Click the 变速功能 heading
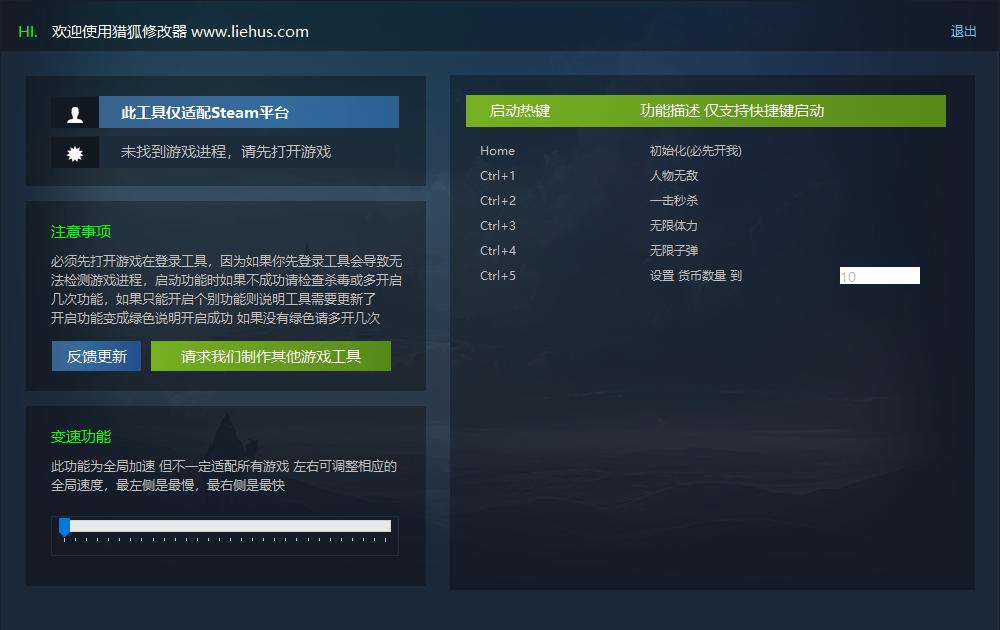The image size is (1000, 630). pyautogui.click(x=81, y=437)
